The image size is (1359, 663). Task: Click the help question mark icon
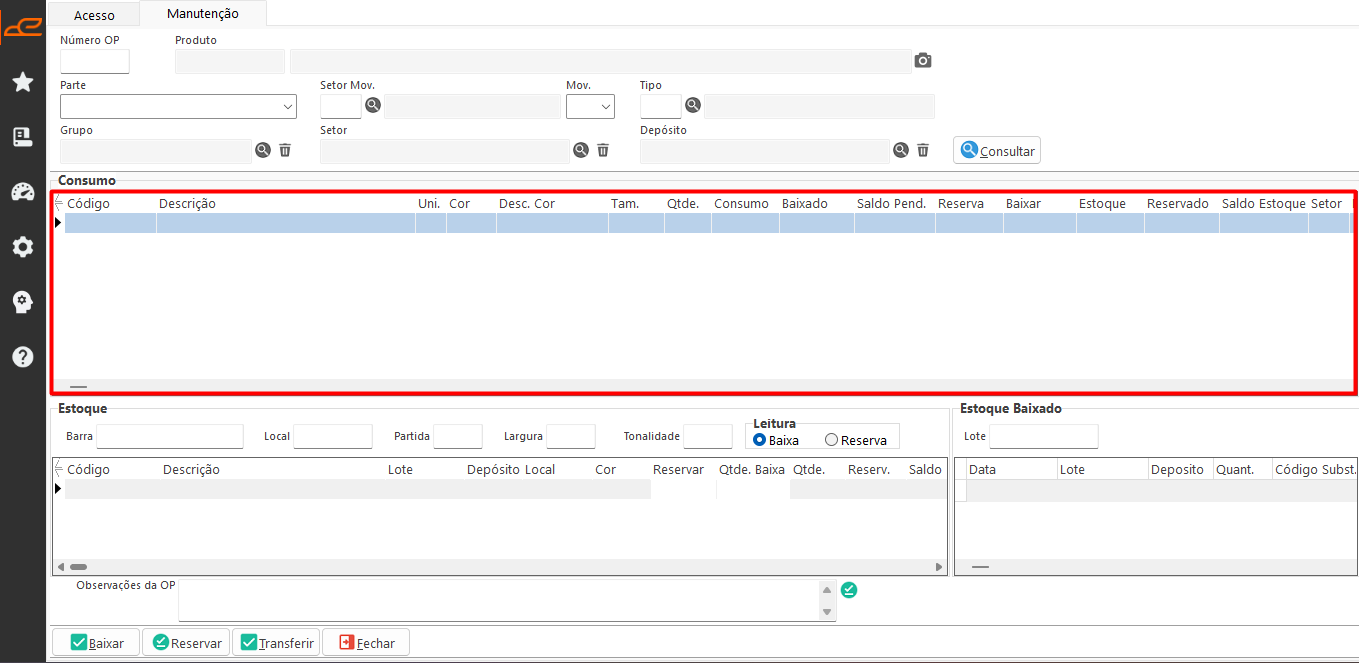(23, 357)
